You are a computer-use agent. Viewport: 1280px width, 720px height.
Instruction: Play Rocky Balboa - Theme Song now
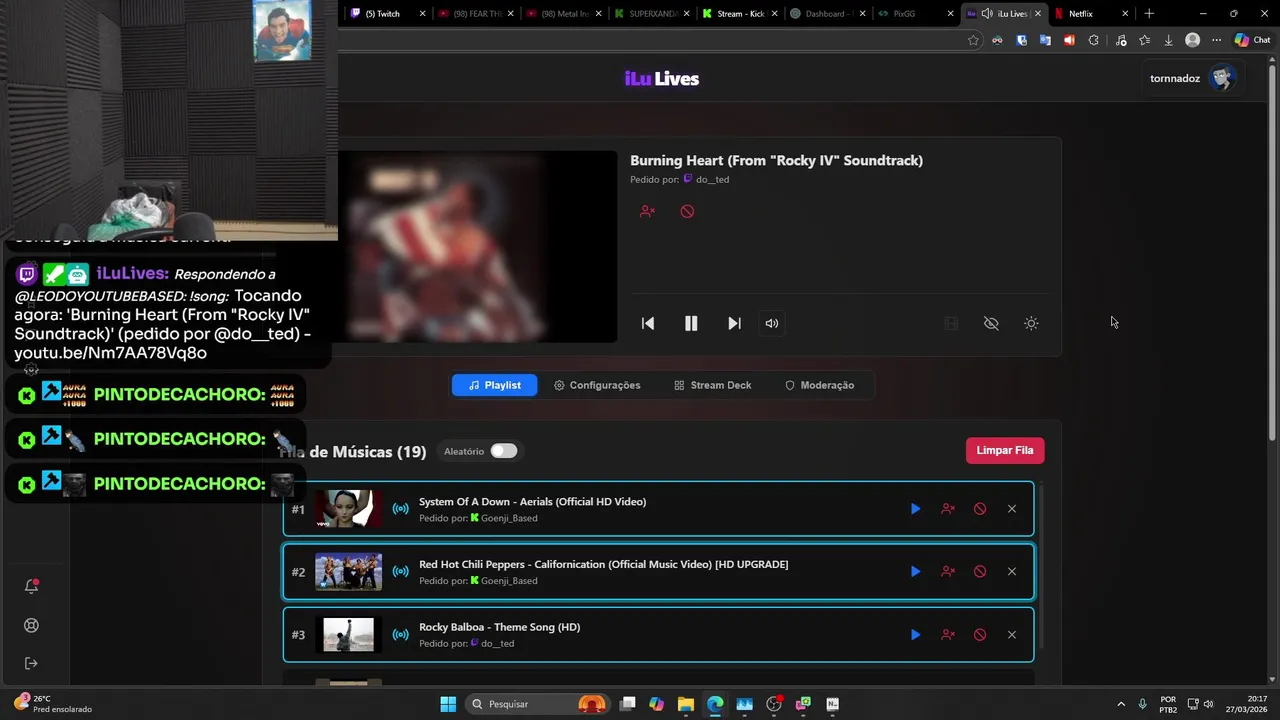(x=915, y=635)
